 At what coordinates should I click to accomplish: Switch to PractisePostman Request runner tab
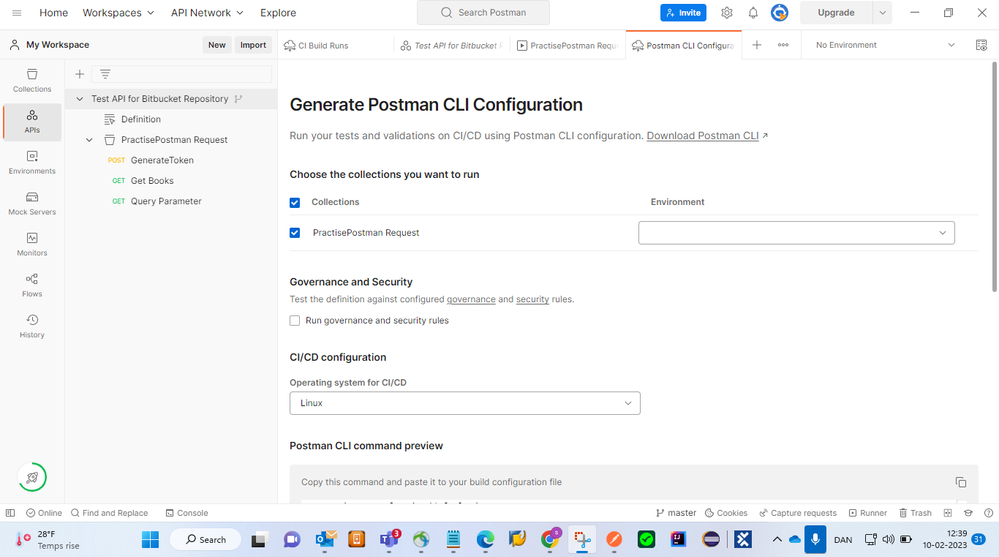[568, 45]
